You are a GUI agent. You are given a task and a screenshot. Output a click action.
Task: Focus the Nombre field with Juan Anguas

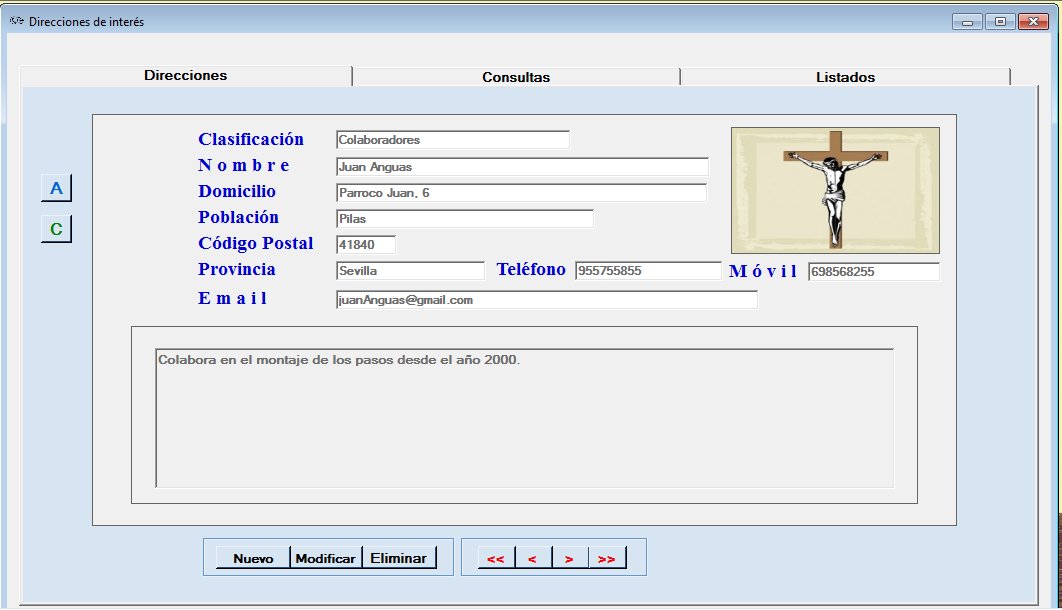pos(521,167)
